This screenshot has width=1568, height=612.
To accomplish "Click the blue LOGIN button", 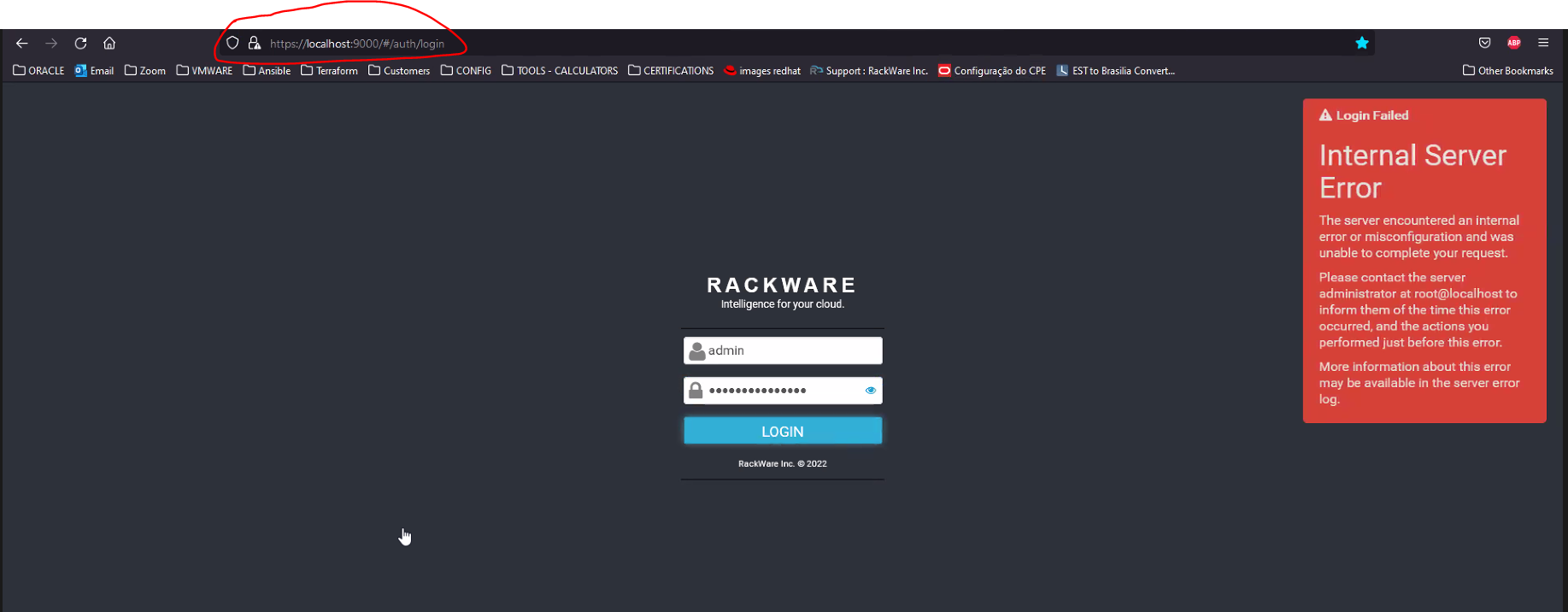I will (783, 431).
